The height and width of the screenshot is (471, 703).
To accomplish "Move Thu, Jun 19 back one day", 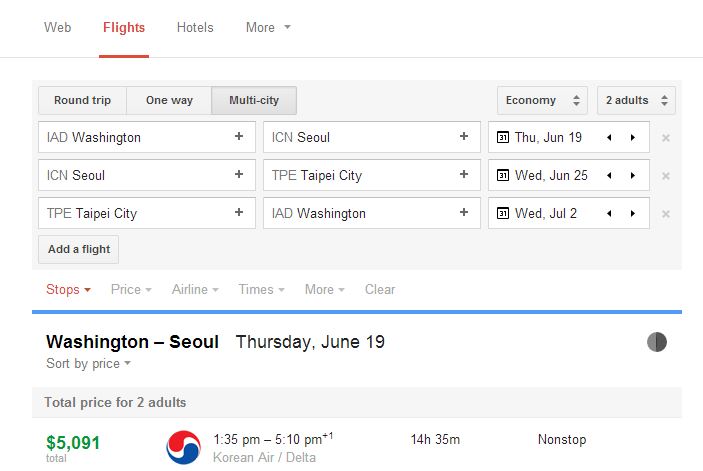I will (609, 137).
